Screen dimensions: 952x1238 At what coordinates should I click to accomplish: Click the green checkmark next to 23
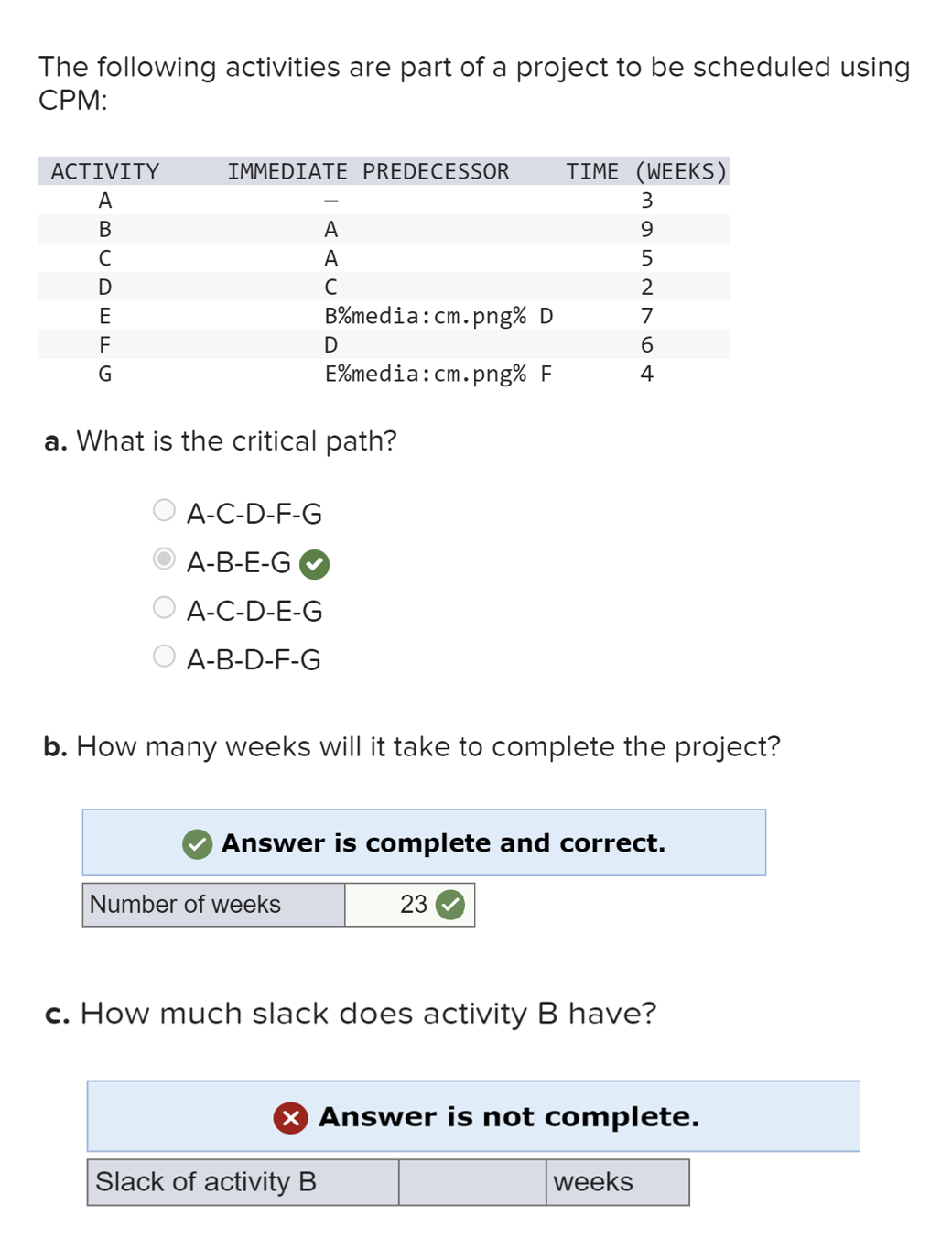451,905
